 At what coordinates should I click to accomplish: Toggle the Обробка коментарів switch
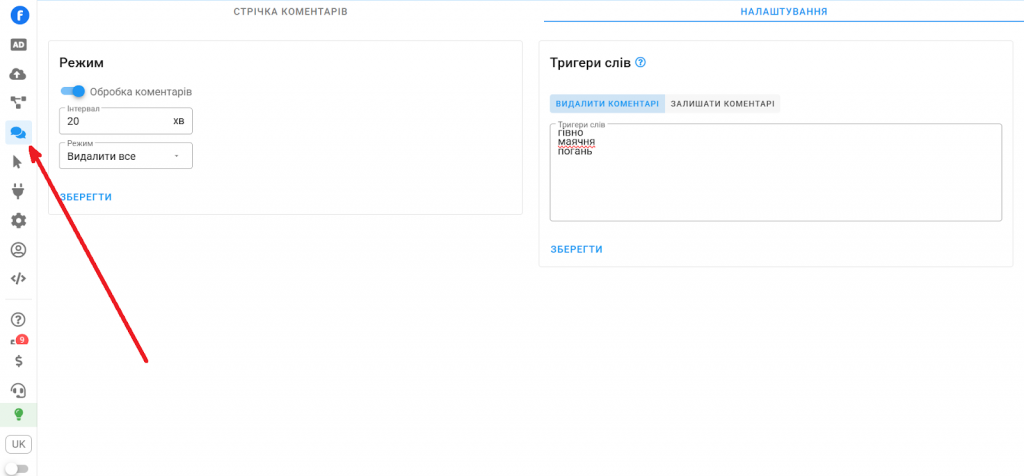(x=73, y=91)
